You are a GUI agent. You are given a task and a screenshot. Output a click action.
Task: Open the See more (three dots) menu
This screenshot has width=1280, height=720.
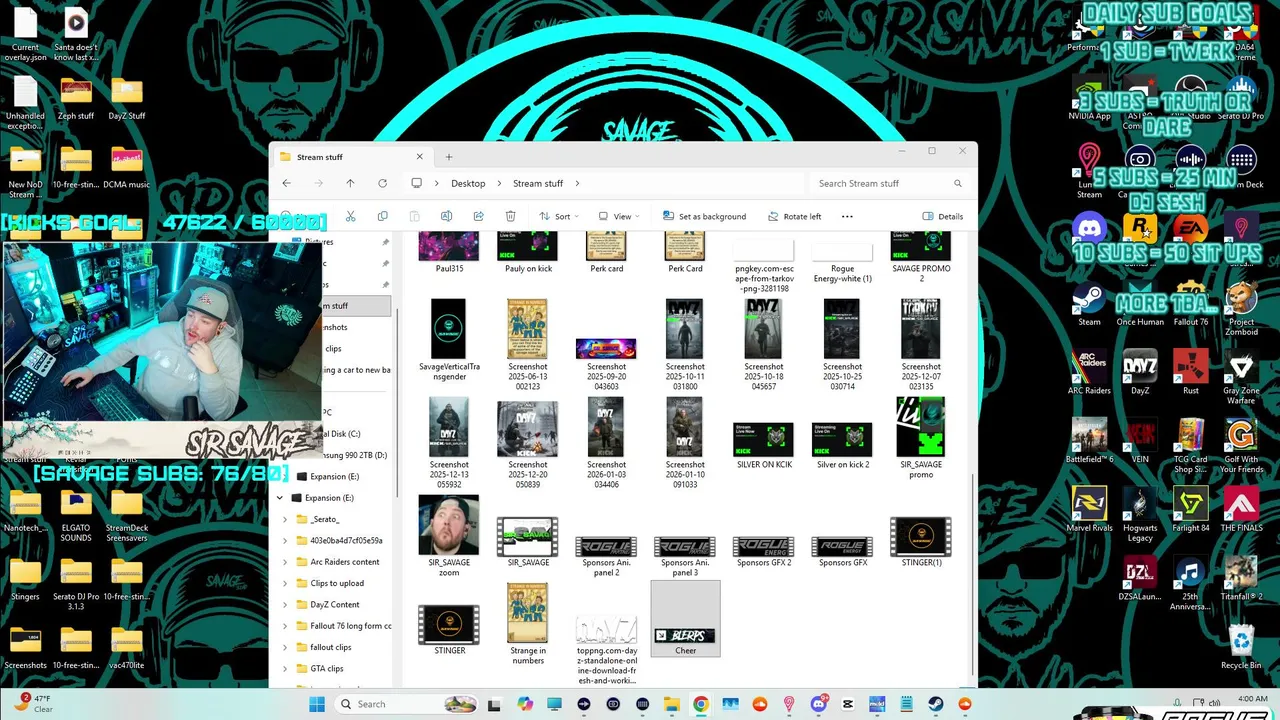coord(847,216)
